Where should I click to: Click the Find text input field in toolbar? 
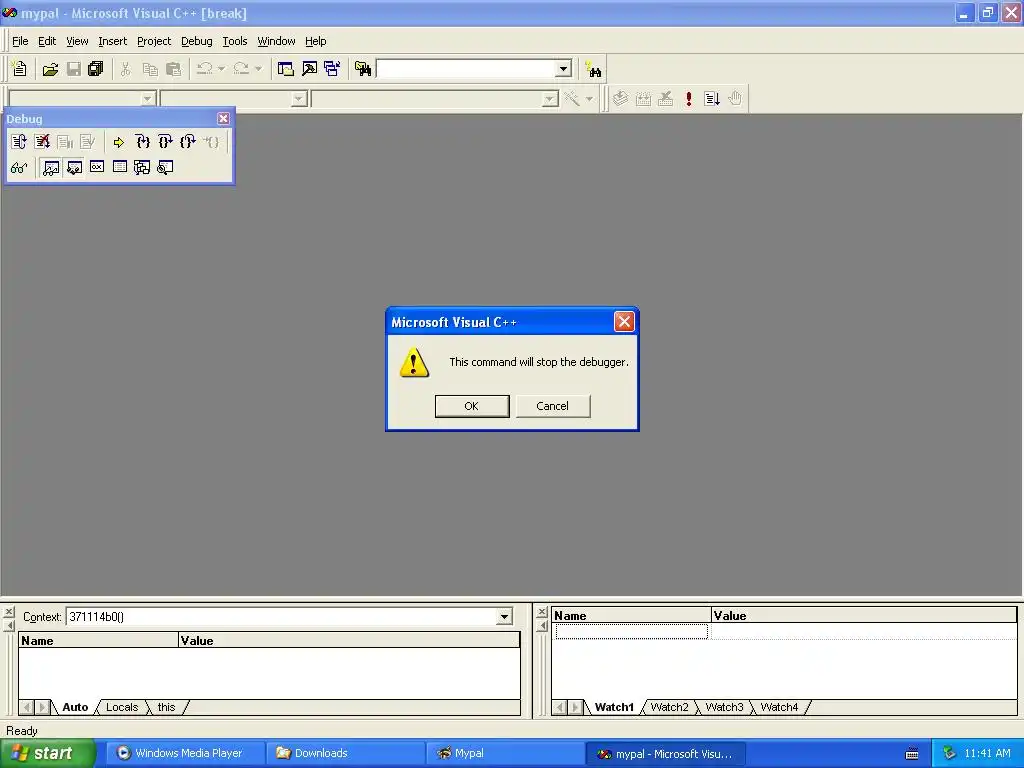point(466,69)
